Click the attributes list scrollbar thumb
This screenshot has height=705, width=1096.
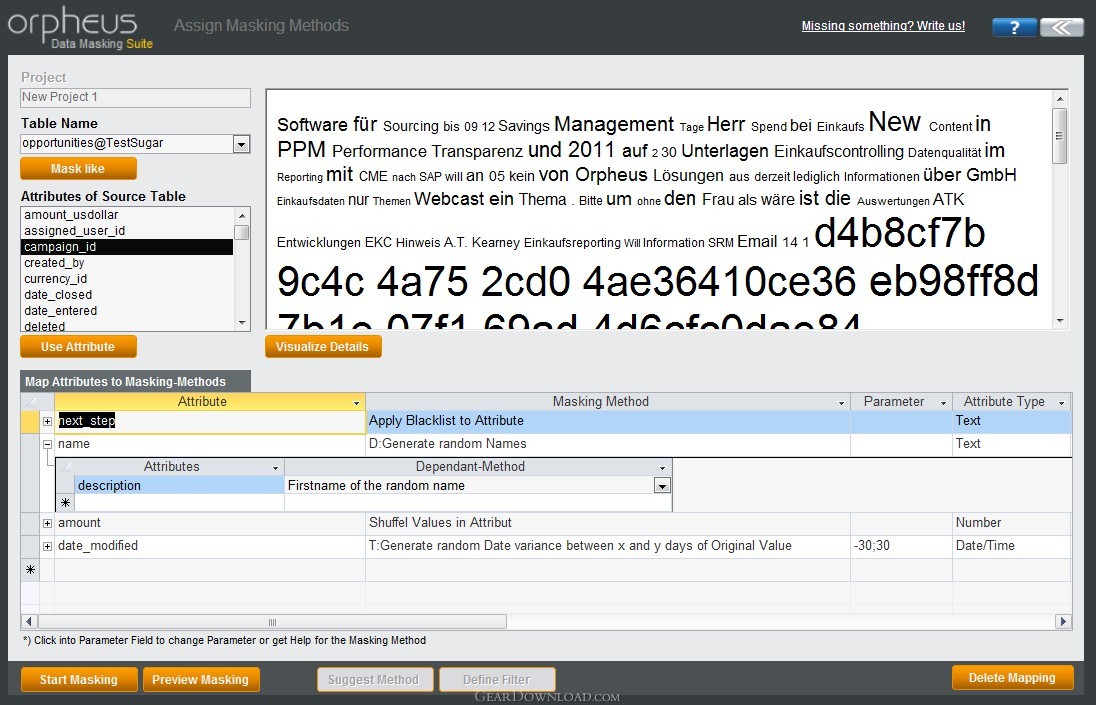pos(242,232)
